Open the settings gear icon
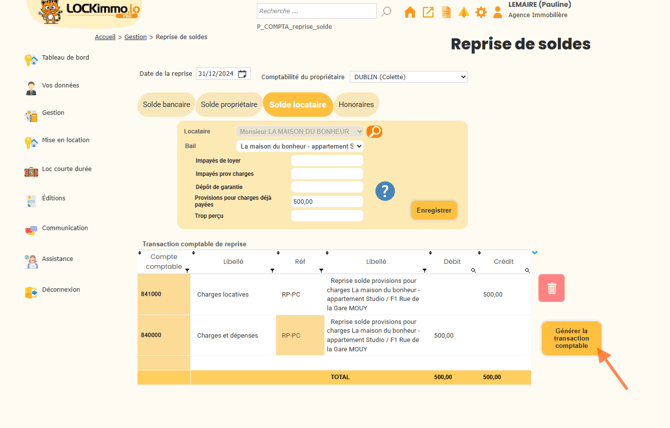The width and height of the screenshot is (670, 428). [x=481, y=12]
